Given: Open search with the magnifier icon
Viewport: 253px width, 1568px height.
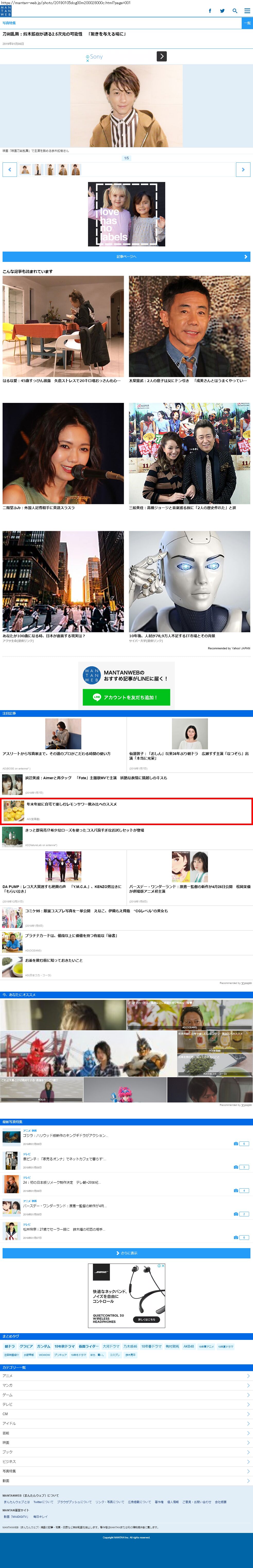Looking at the screenshot, I should pos(235,11).
